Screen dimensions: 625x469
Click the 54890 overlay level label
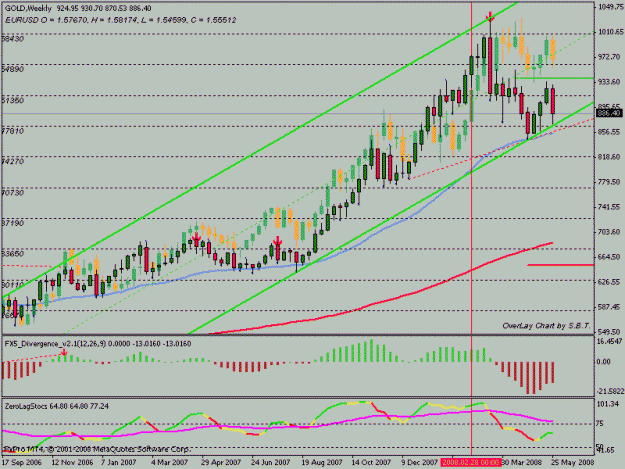point(13,69)
